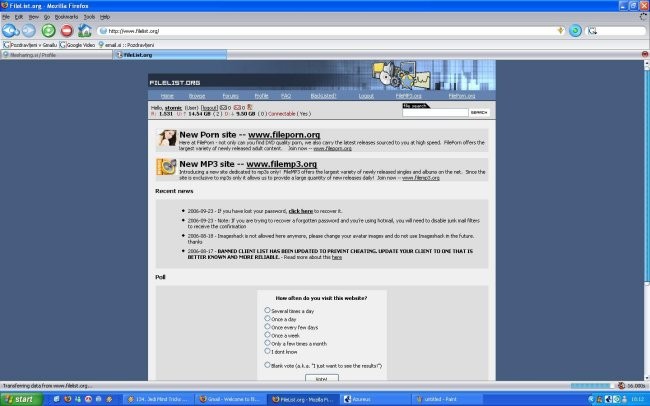Click the page vertical scrollbar
The height and width of the screenshot is (406, 650).
[646, 220]
